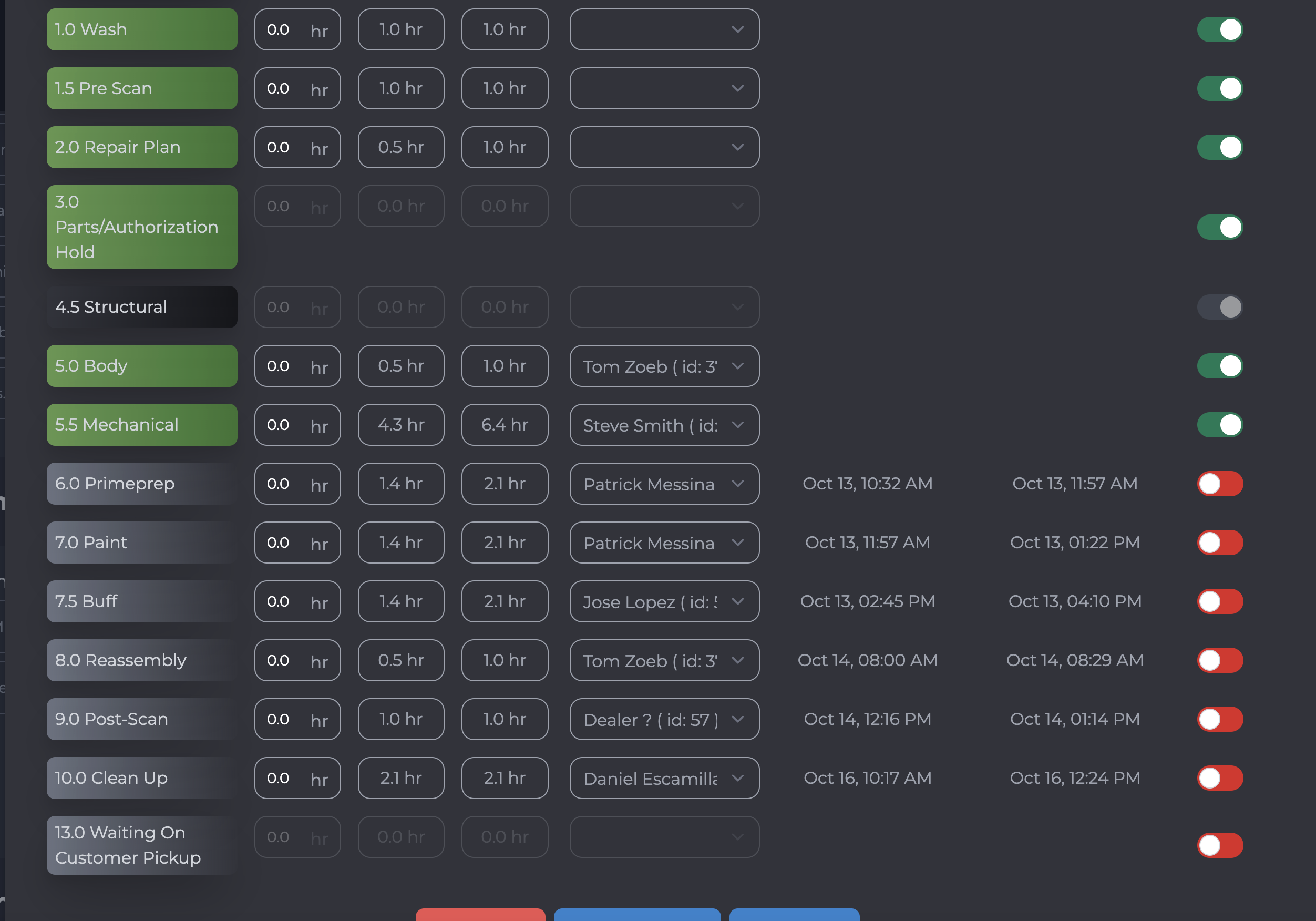The image size is (1316, 921).
Task: Expand the Daniel Escamilla technician dropdown
Action: (664, 778)
